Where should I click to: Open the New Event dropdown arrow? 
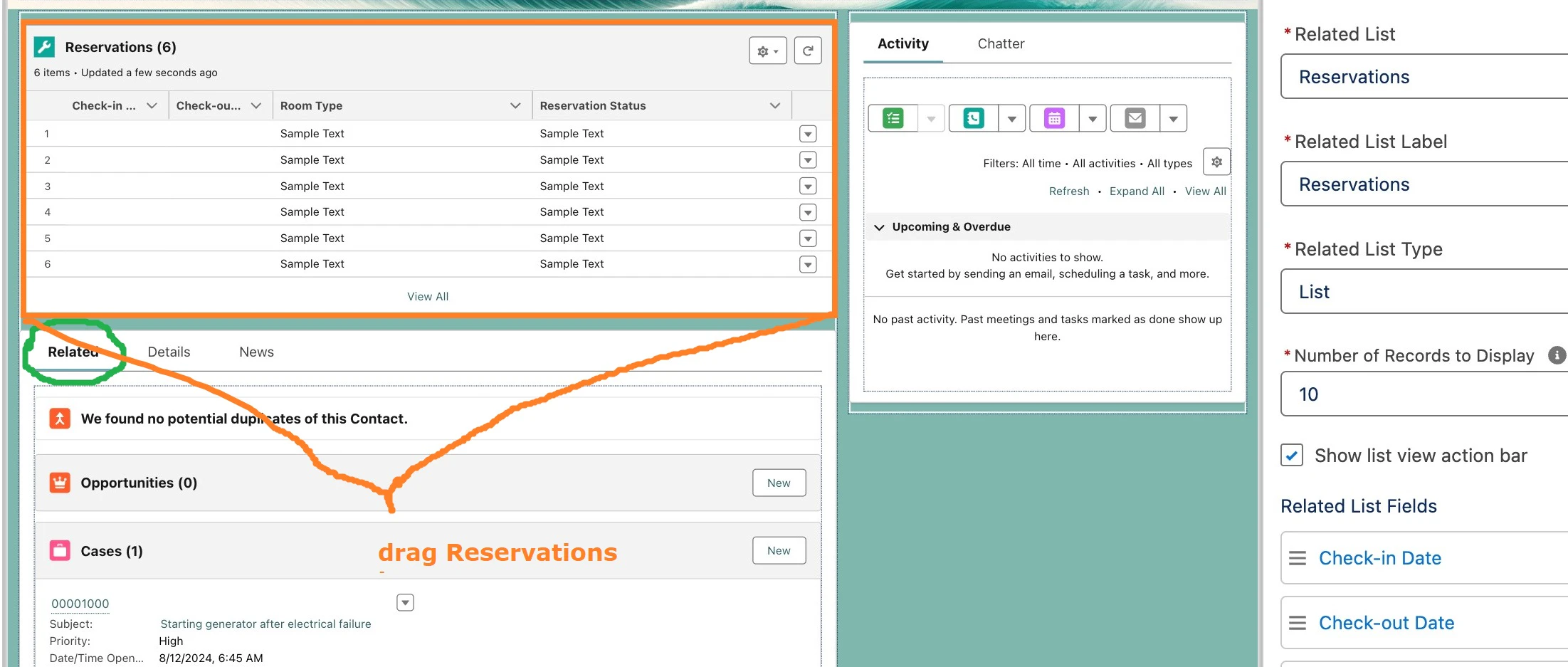click(x=1093, y=118)
